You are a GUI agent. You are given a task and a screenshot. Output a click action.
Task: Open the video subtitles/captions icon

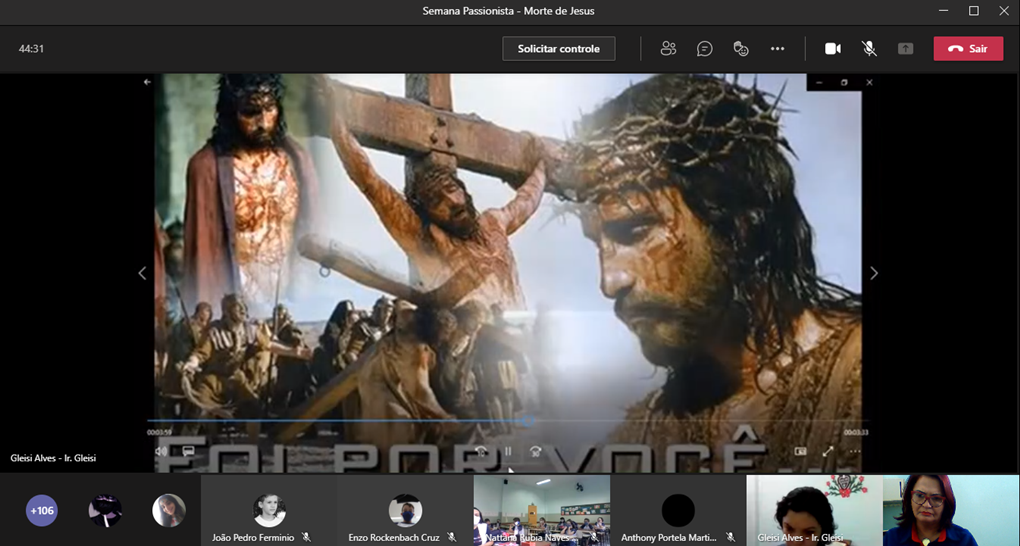tap(187, 451)
